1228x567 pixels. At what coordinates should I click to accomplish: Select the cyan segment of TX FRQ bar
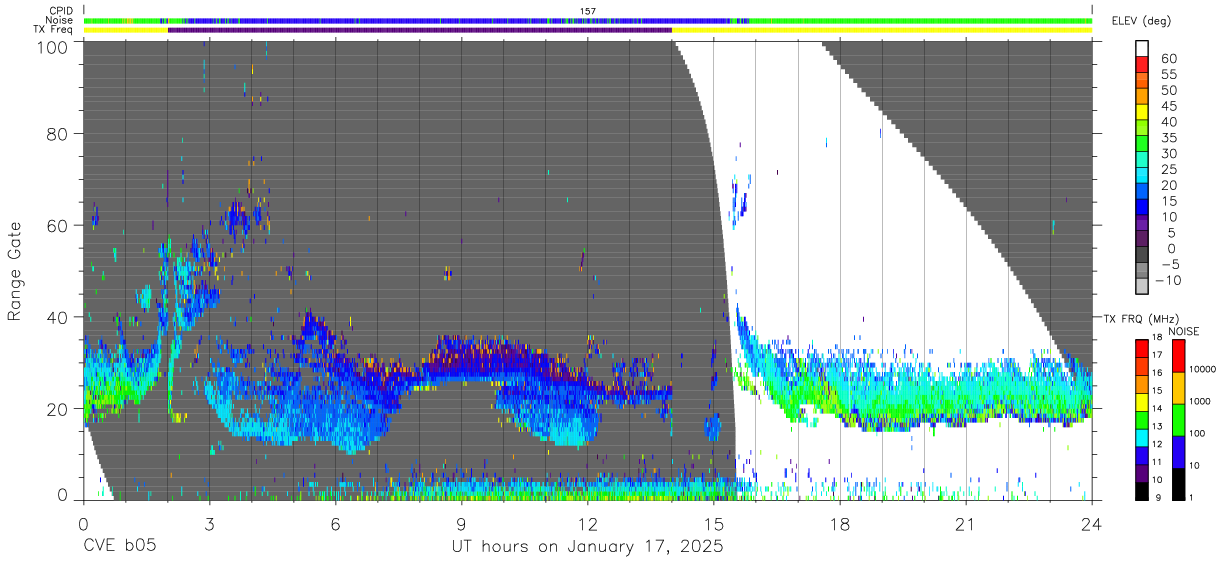click(x=1142, y=437)
